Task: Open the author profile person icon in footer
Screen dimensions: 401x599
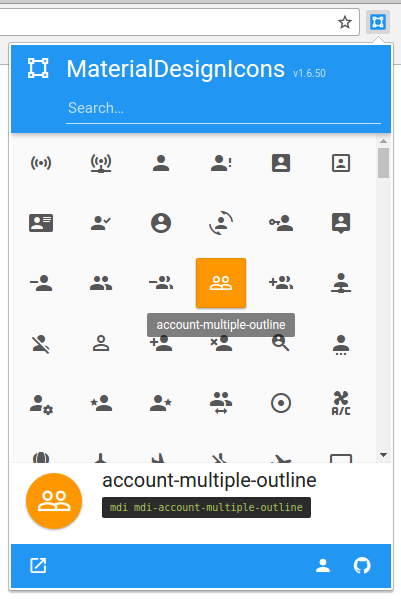Action: pos(323,565)
